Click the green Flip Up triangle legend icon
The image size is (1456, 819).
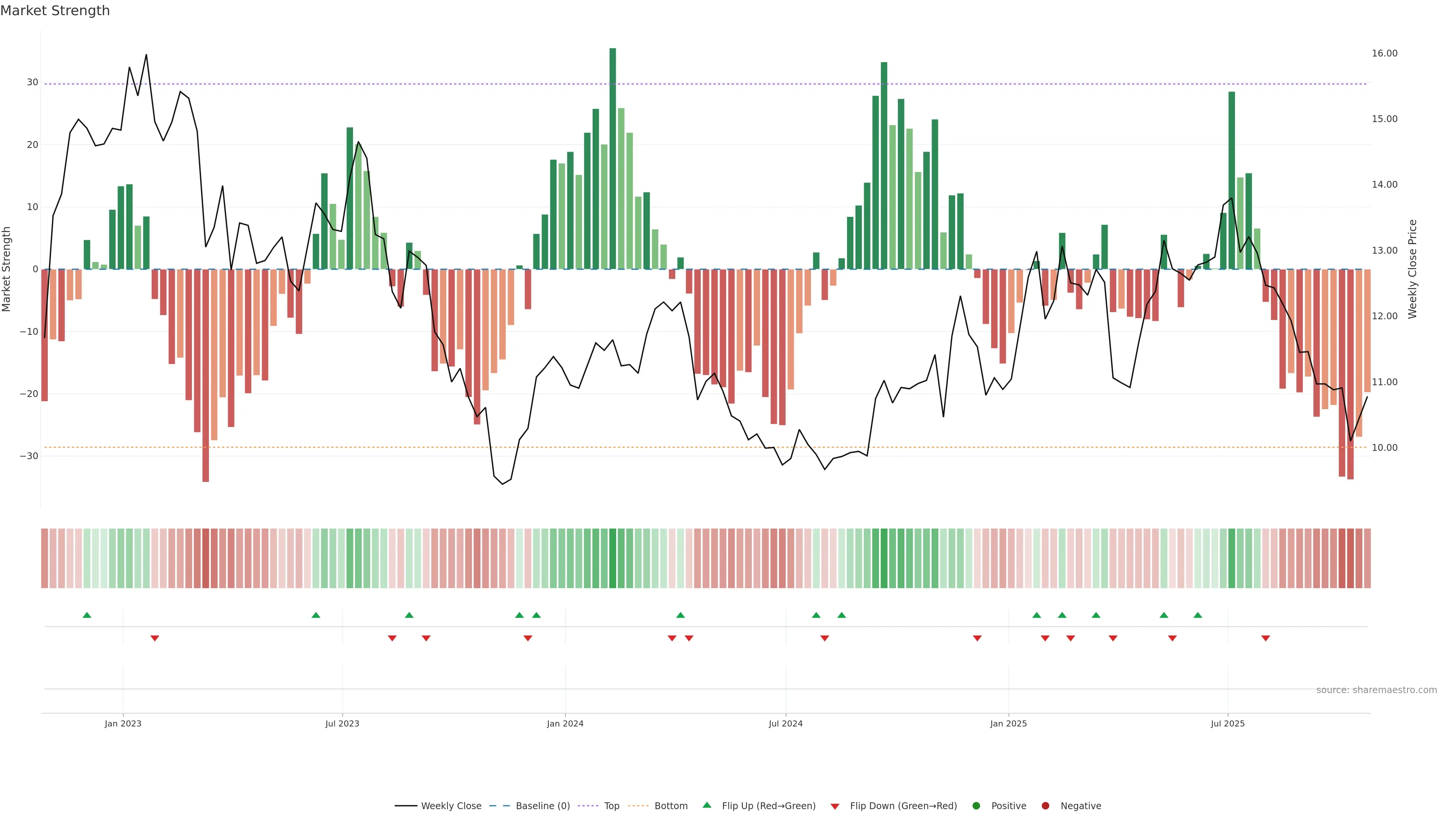point(706,805)
